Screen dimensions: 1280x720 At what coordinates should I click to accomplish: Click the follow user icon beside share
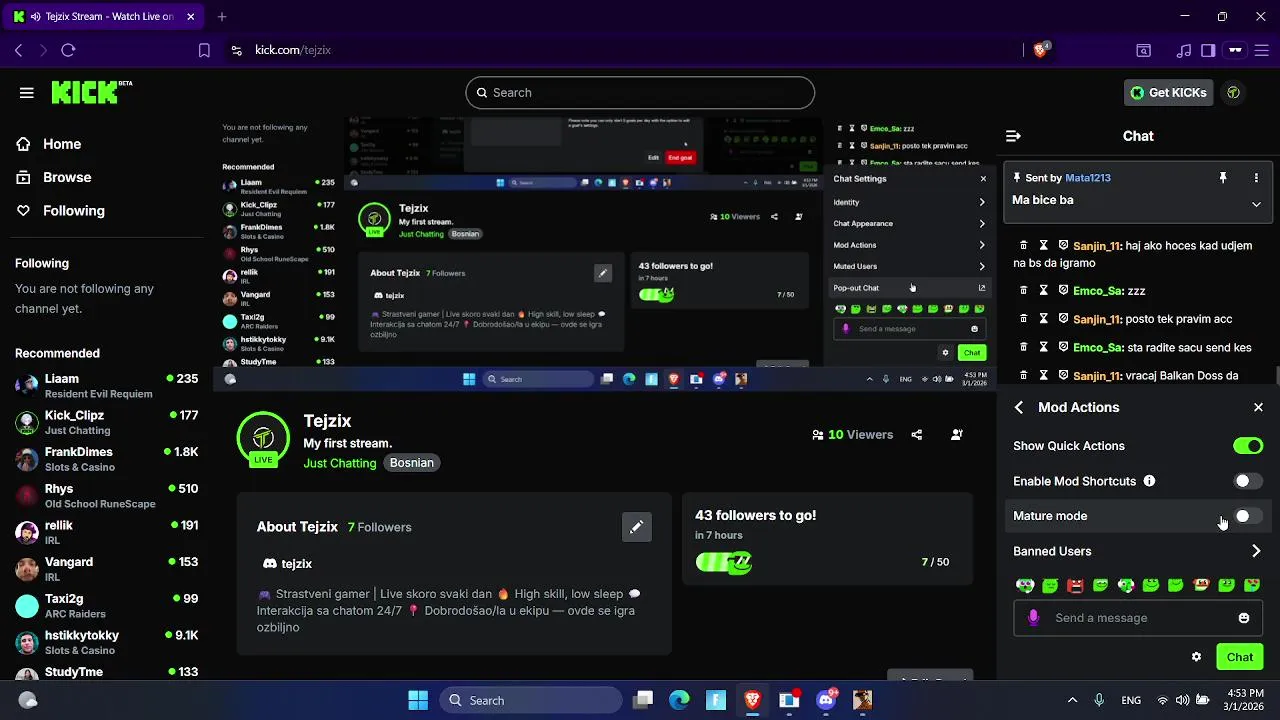point(957,435)
